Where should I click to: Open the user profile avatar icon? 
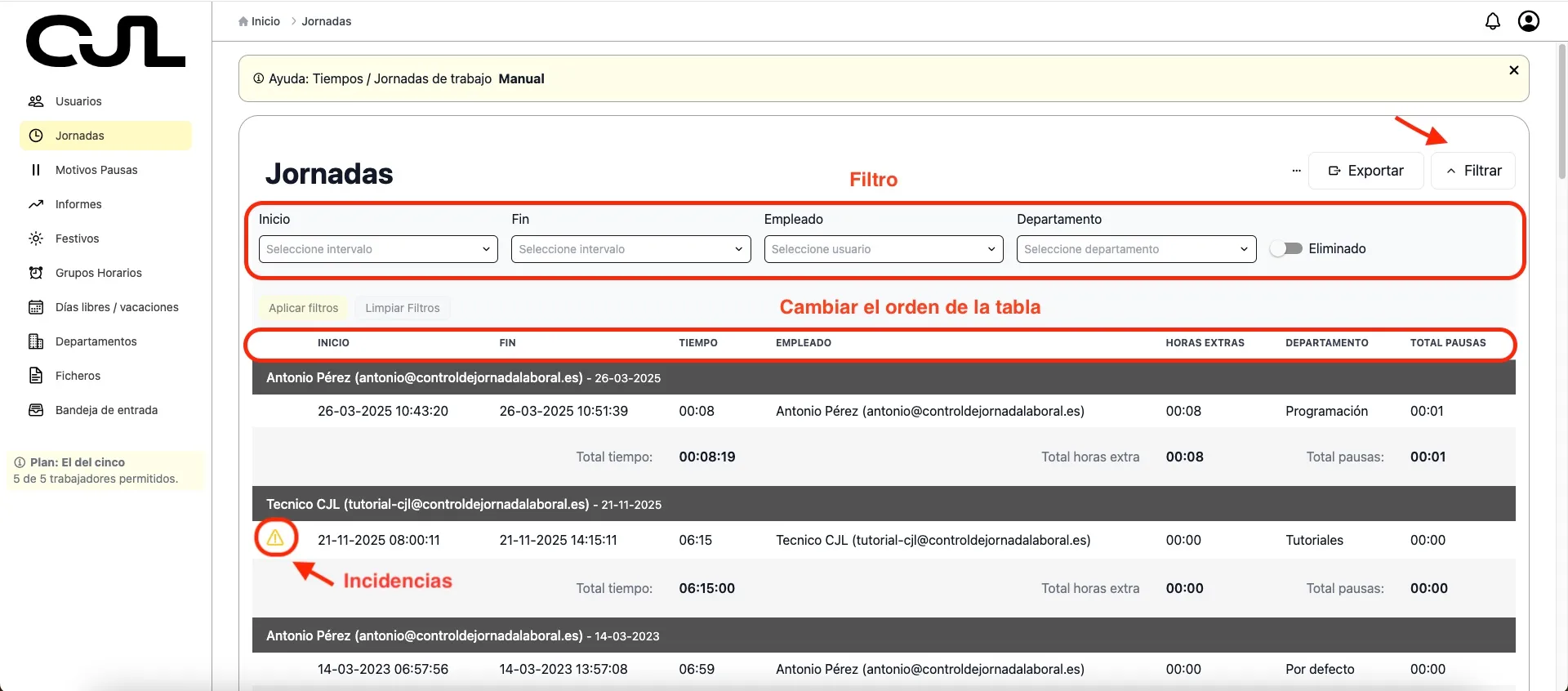[1528, 21]
